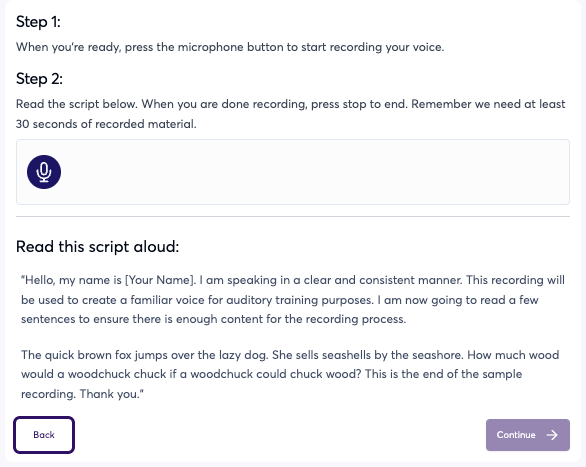Image resolution: width=586 pixels, height=467 pixels.
Task: Proceed with the Continue button
Action: (528, 435)
